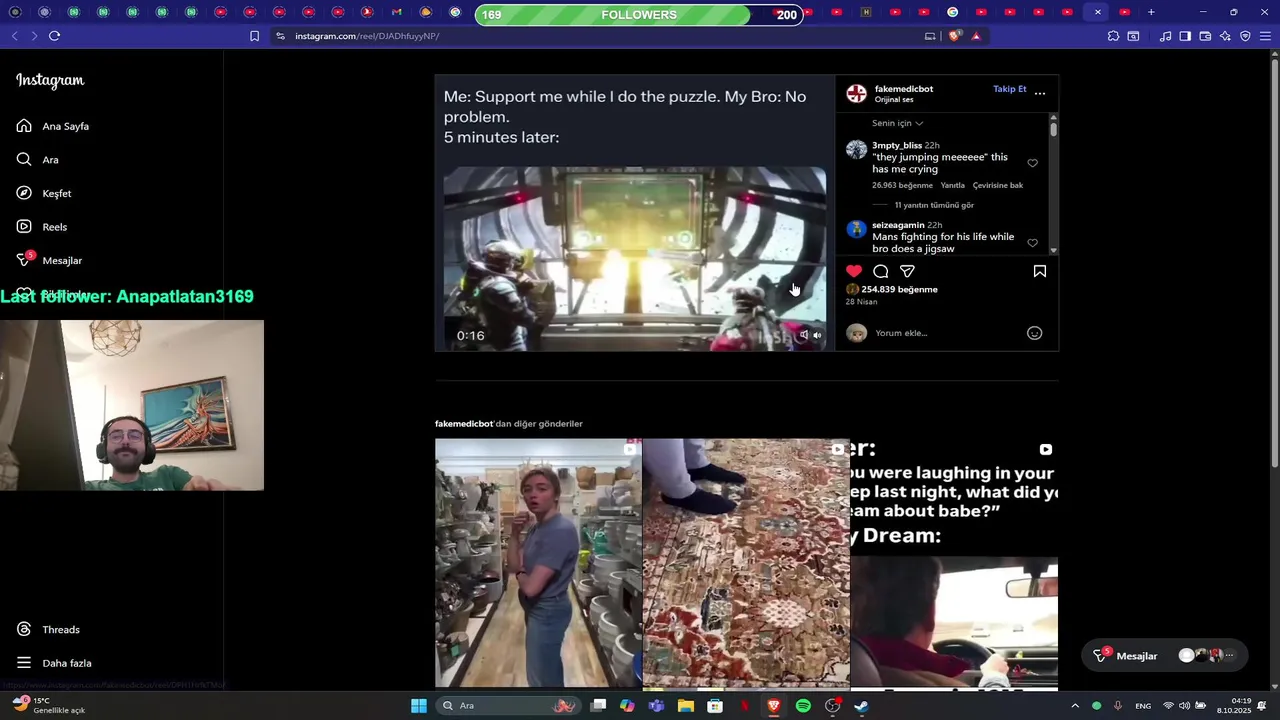The height and width of the screenshot is (720, 1280).
Task: Open the carpet reel thumbnail
Action: [746, 563]
